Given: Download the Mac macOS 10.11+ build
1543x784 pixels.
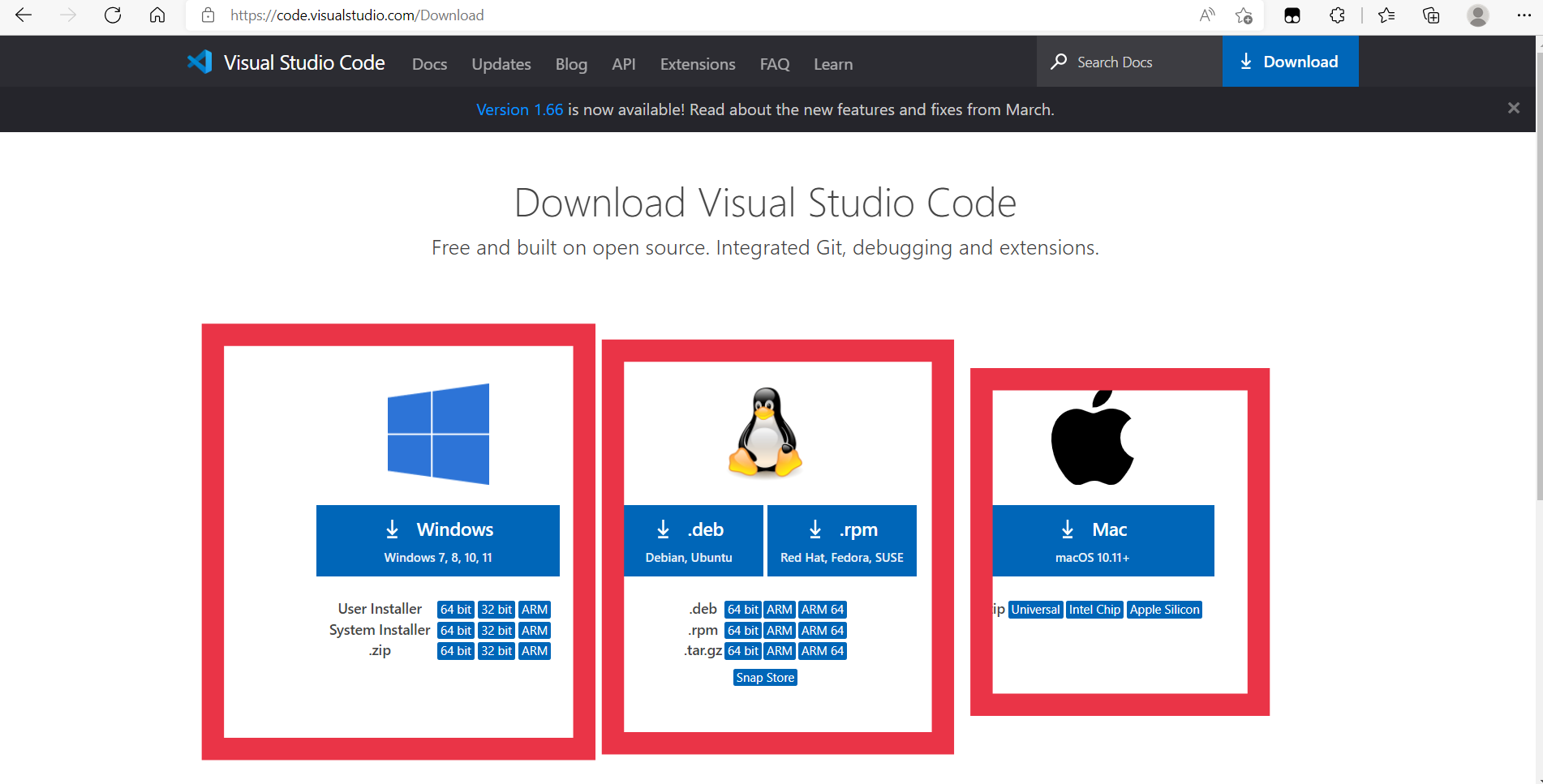Looking at the screenshot, I should tap(1103, 541).
